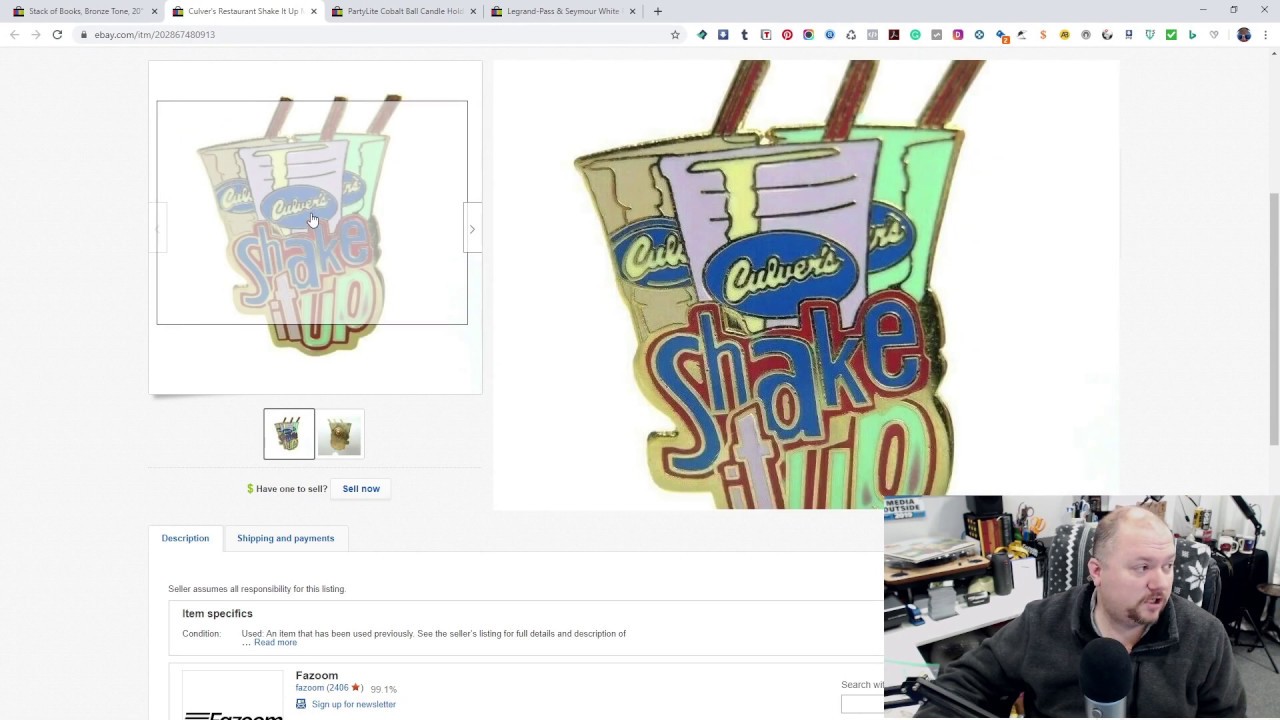
Task: Click the yellow AB extension icon
Action: click(x=1064, y=35)
